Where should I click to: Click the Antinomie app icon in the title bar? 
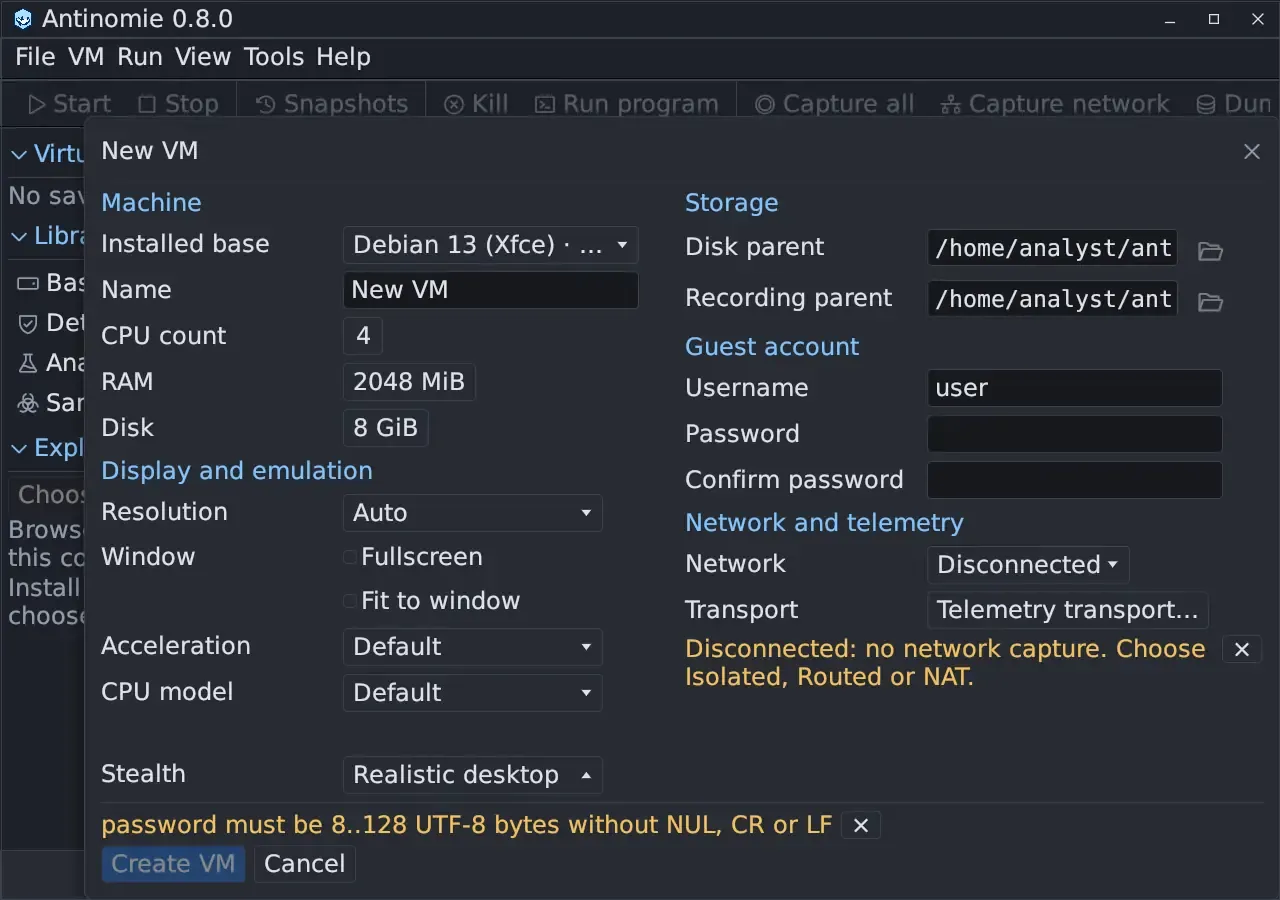pos(23,19)
